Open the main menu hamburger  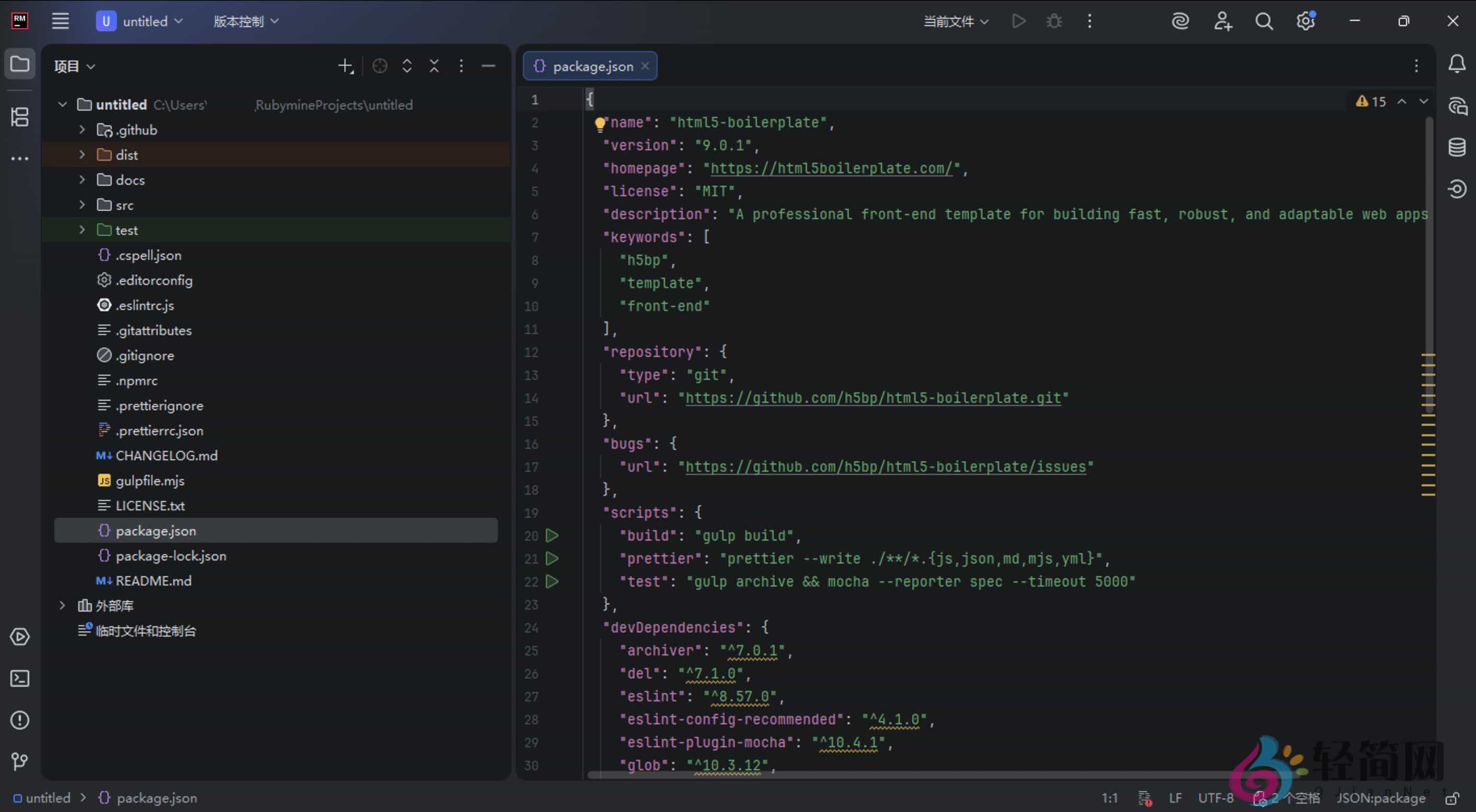60,21
